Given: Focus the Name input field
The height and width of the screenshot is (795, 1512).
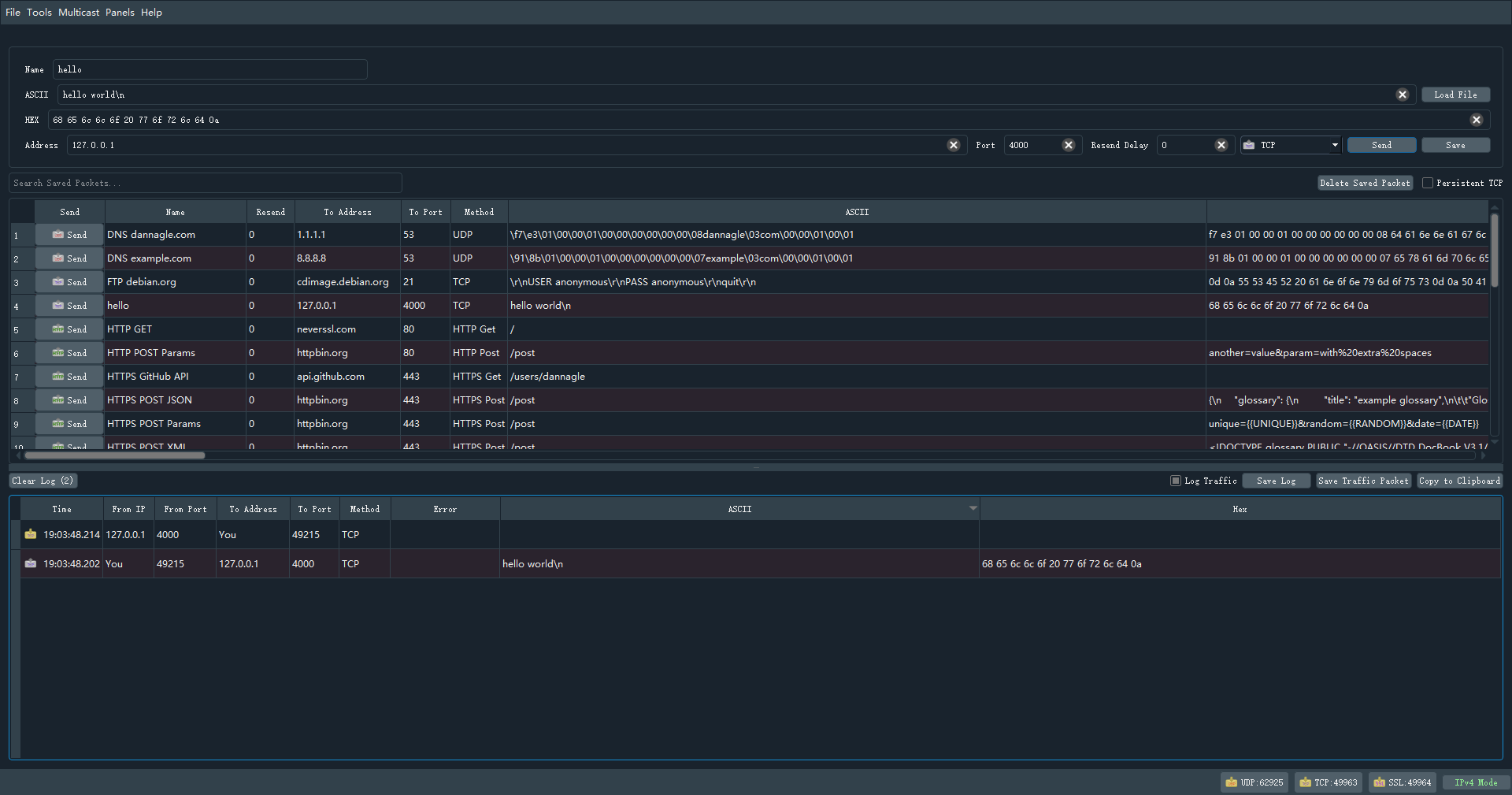Looking at the screenshot, I should pyautogui.click(x=210, y=69).
